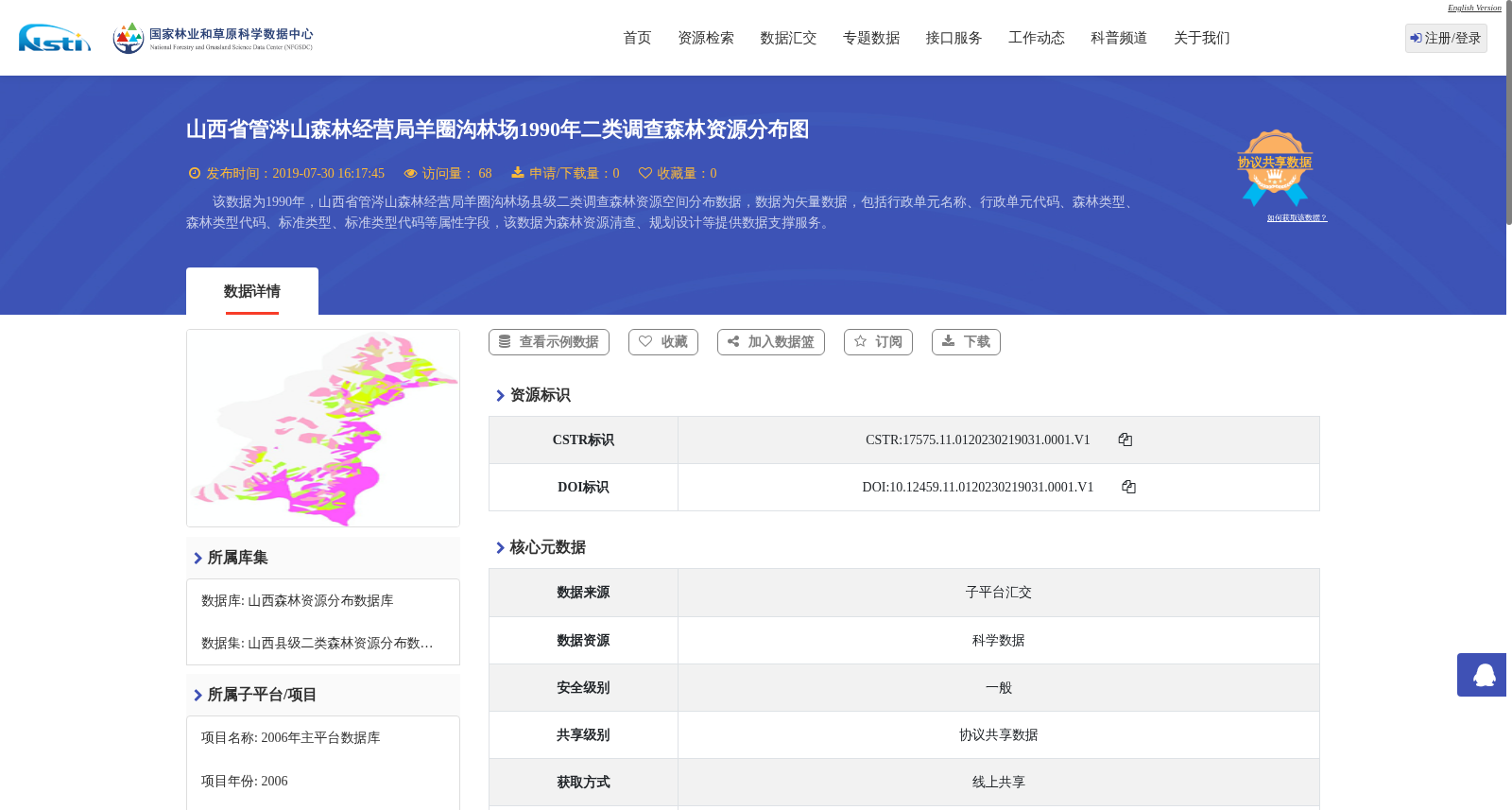Switch to the English Version link
The height and width of the screenshot is (810, 1512).
[x=1474, y=8]
